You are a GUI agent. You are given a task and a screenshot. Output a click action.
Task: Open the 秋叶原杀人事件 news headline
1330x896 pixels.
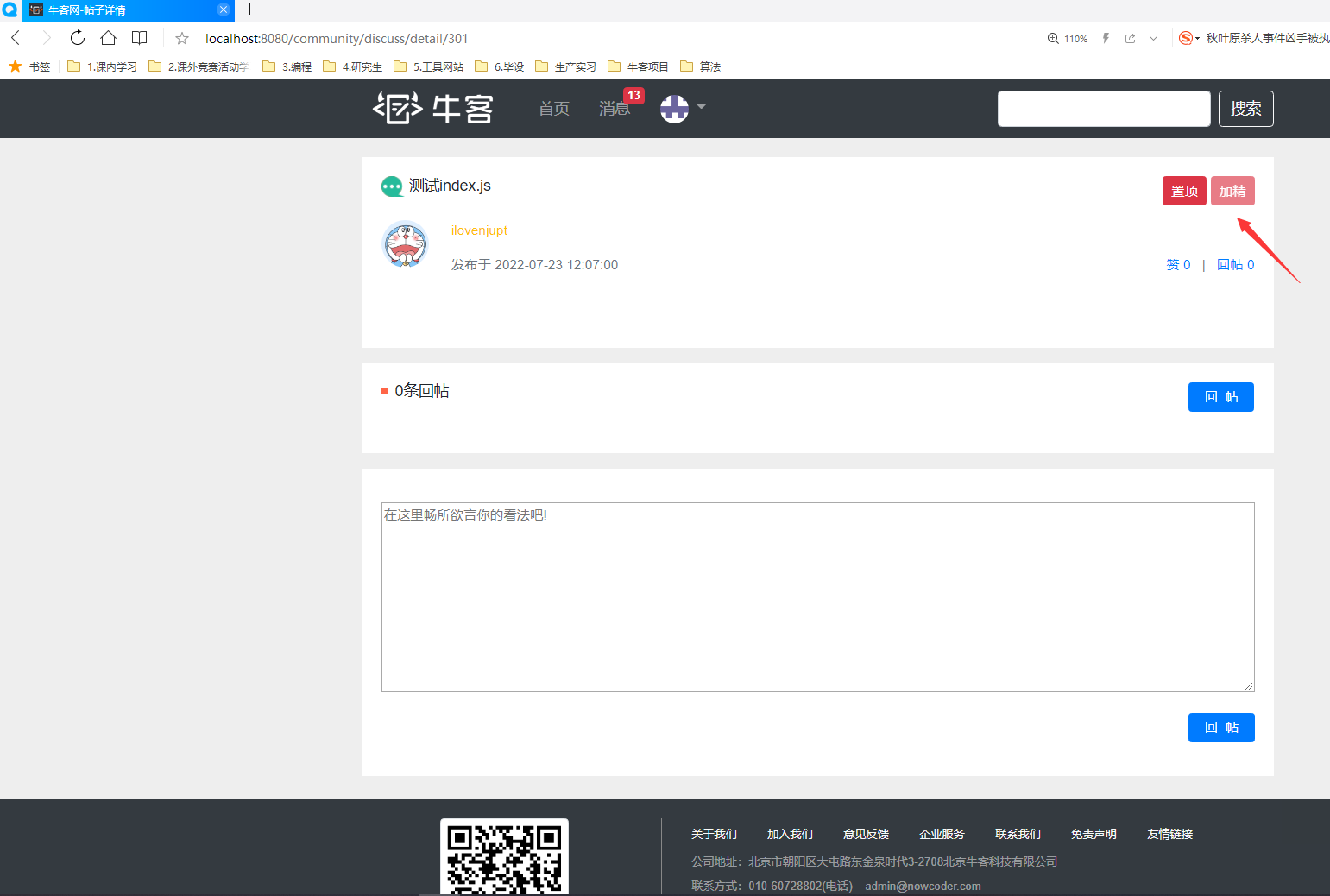1268,38
